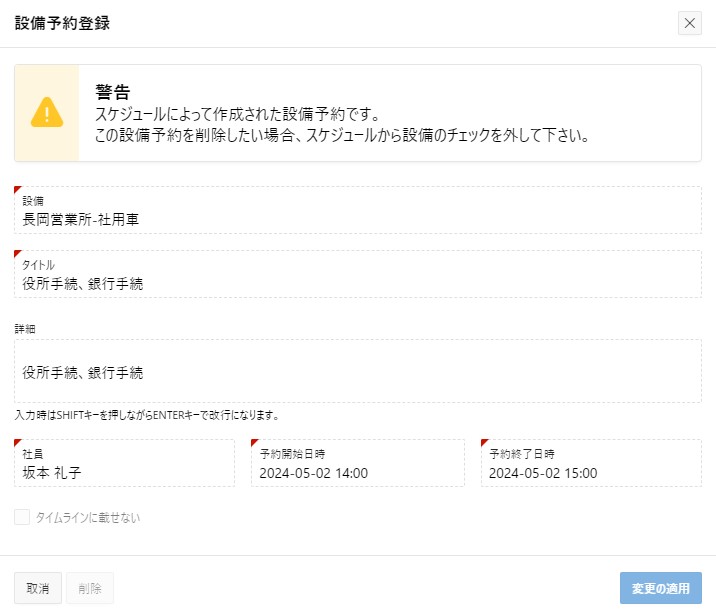This screenshot has height=616, width=716.
Task: Click the タイムラインに載せない label text
Action: click(x=88, y=518)
